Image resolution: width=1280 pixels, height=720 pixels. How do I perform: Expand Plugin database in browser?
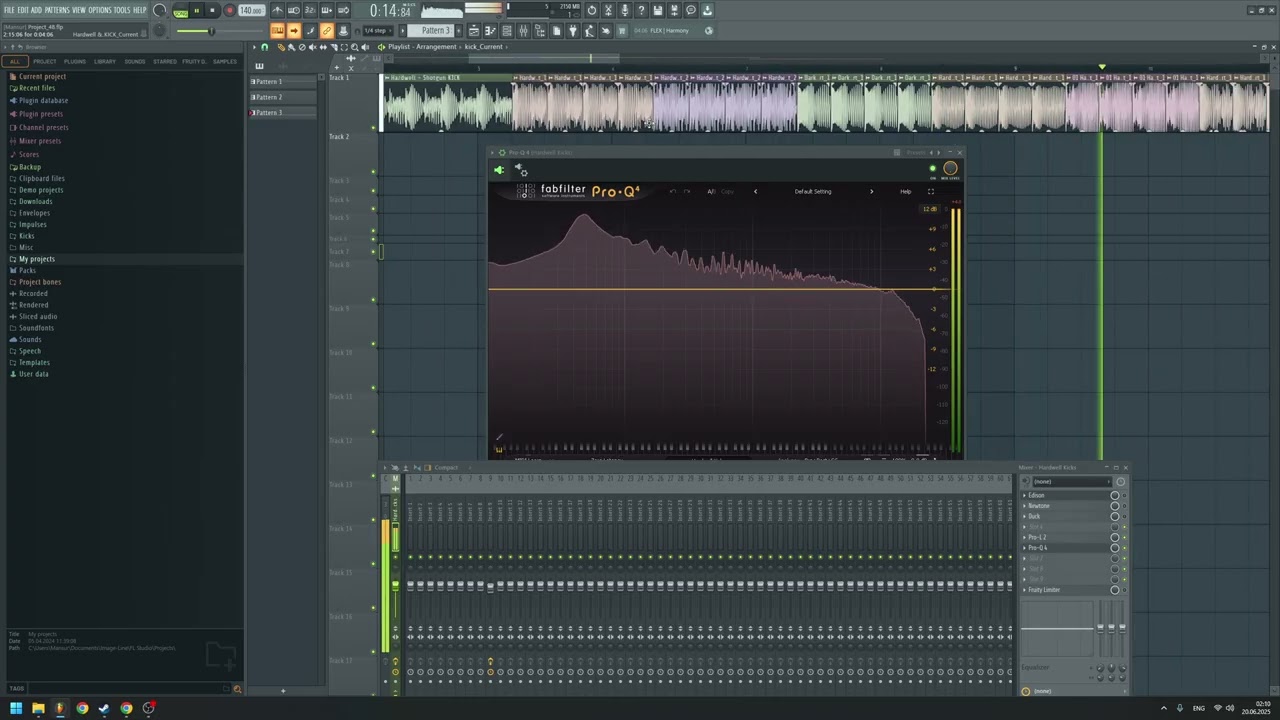click(x=43, y=100)
